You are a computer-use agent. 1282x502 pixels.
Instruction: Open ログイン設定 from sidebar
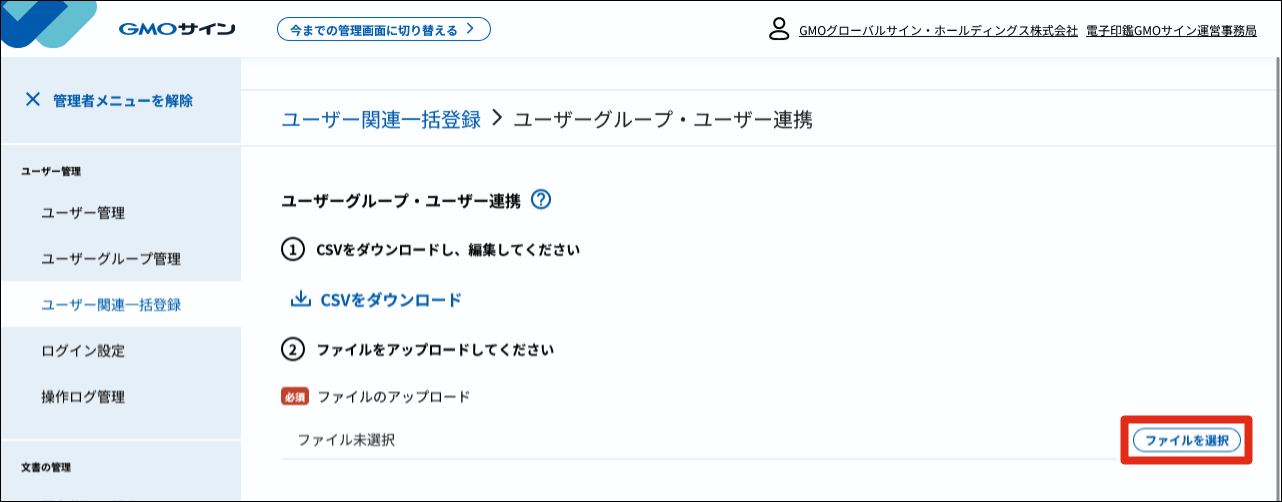click(83, 351)
